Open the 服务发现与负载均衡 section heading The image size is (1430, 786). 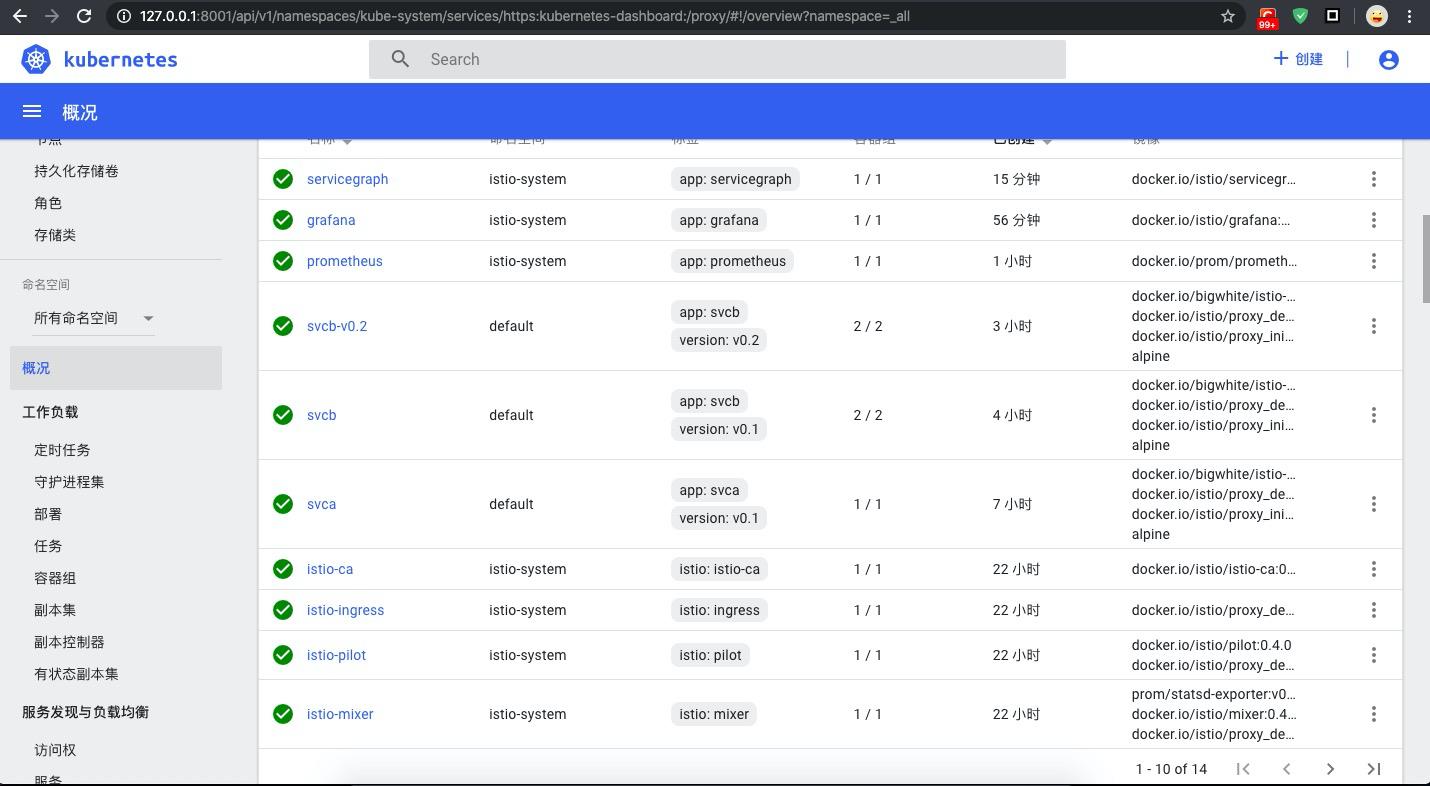[x=85, y=712]
